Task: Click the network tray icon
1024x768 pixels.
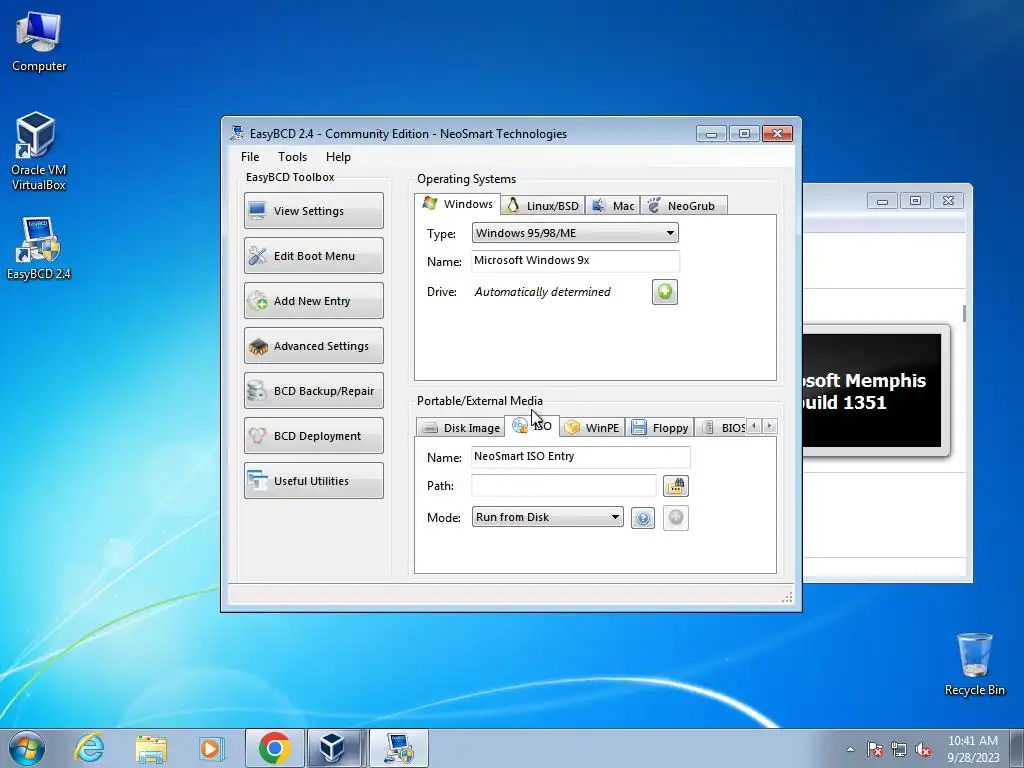Action: (899, 749)
